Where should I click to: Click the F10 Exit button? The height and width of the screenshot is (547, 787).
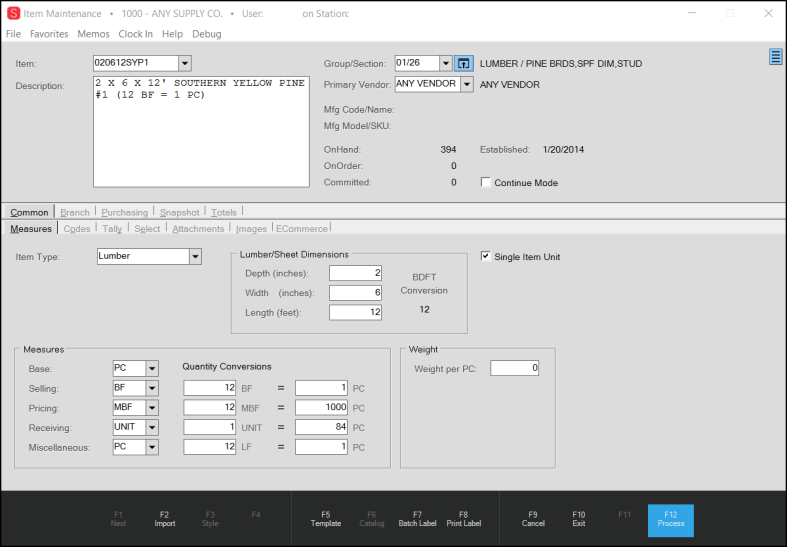coord(579,519)
